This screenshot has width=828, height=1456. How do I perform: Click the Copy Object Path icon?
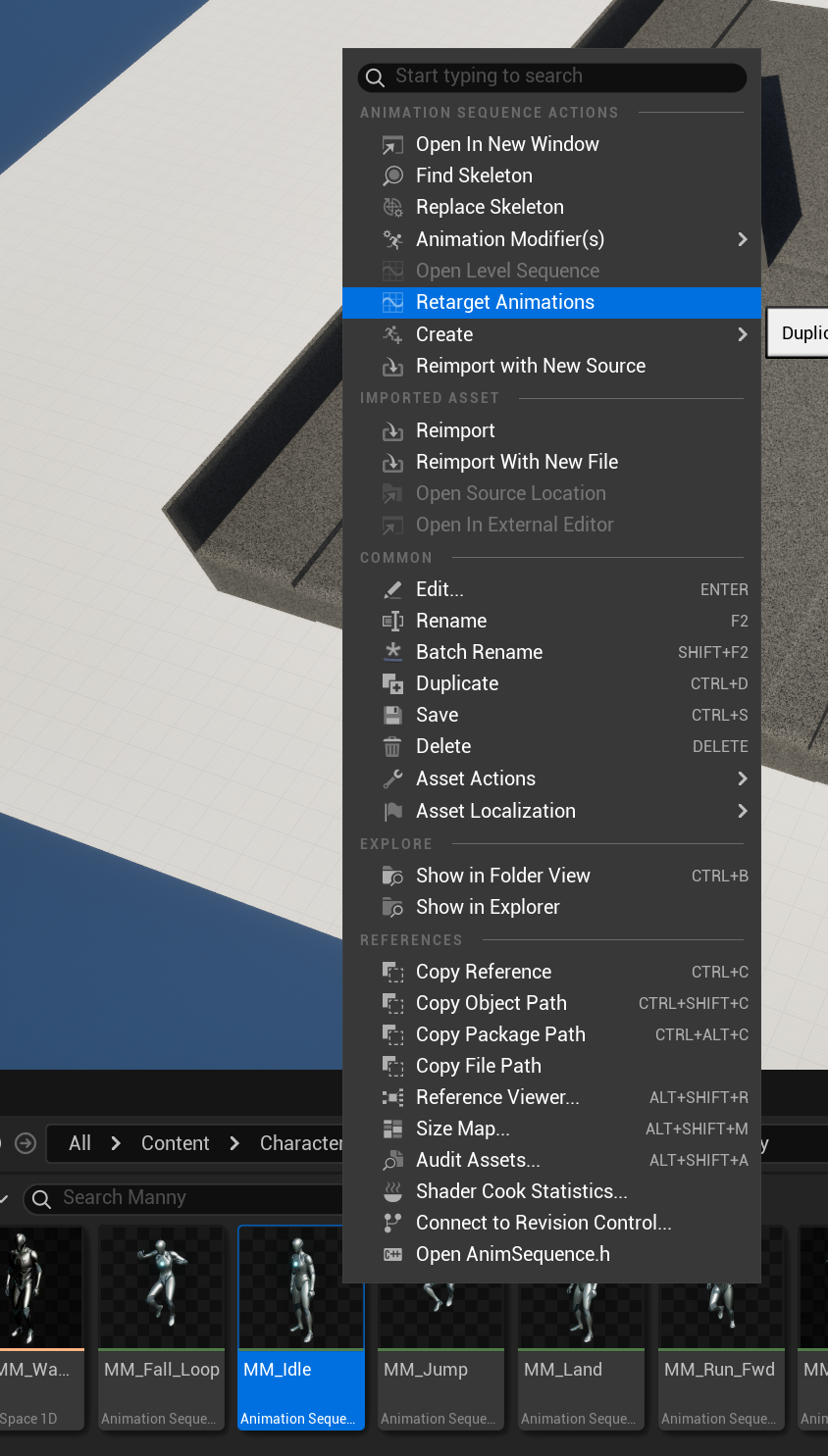click(392, 1004)
